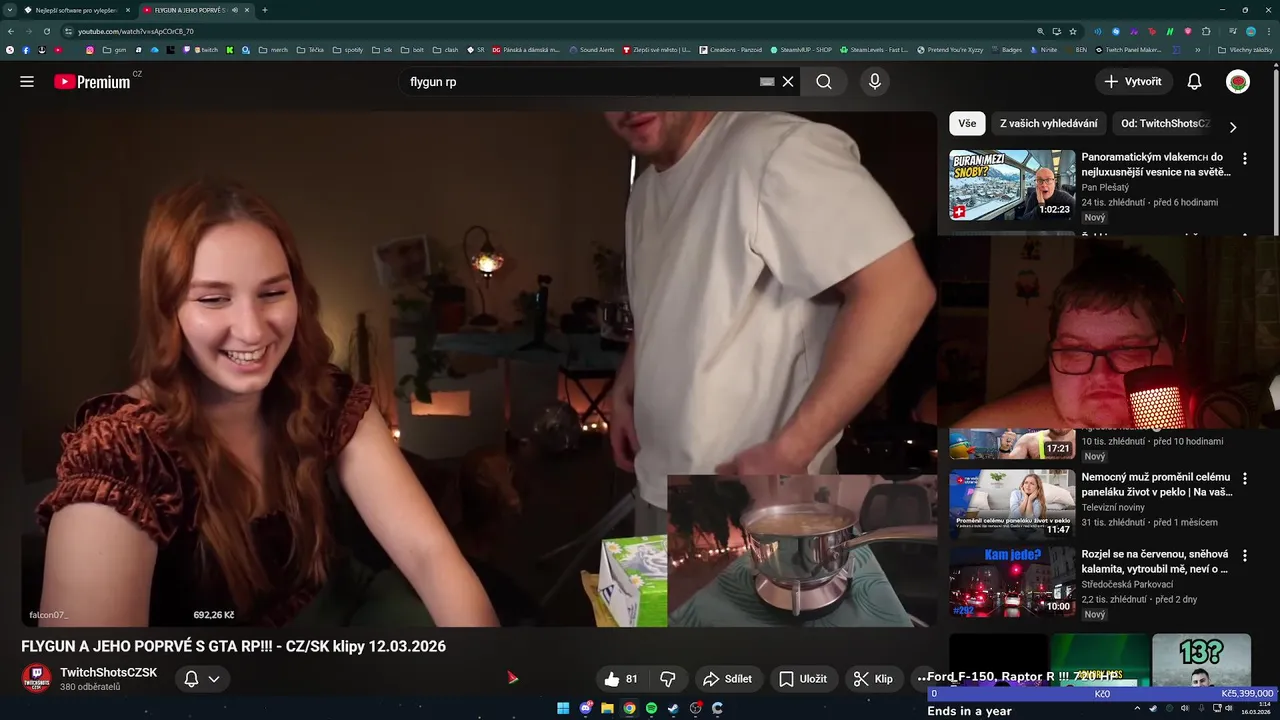Open the 'Panoramatickým vlakem do nejluxusnější vesnice' title
Screen dimensions: 1280x720
point(1156,164)
